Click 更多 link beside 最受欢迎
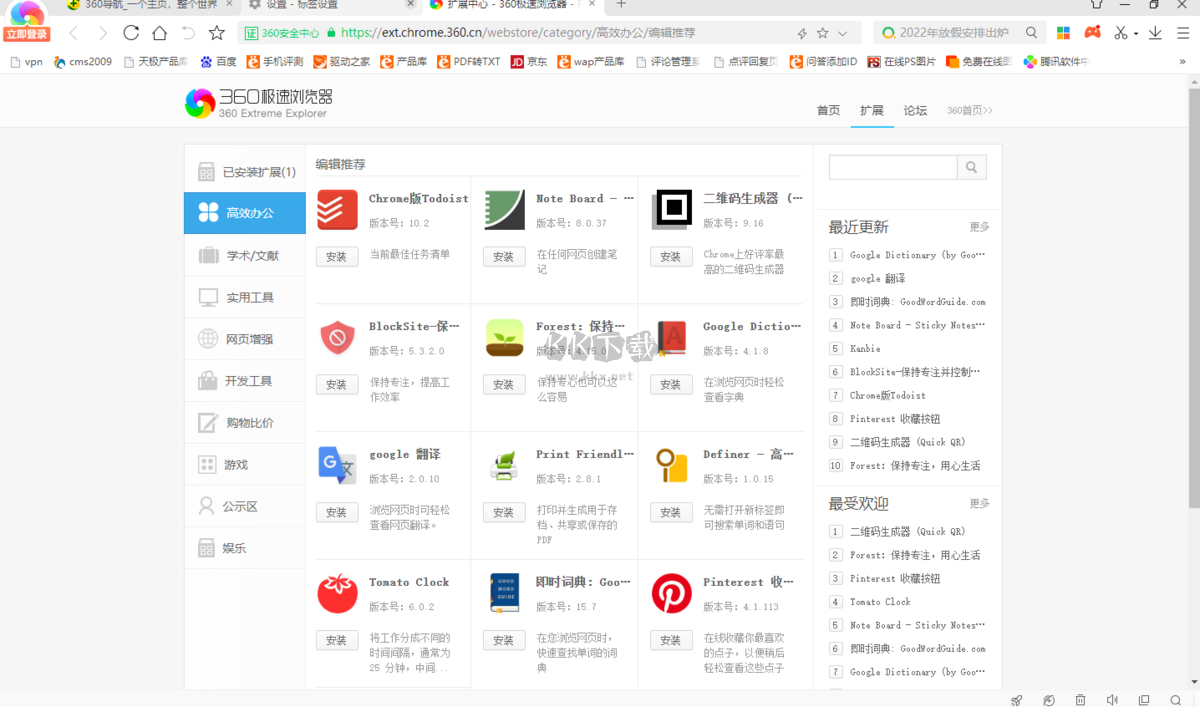Viewport: 1200px width, 707px height. point(979,503)
